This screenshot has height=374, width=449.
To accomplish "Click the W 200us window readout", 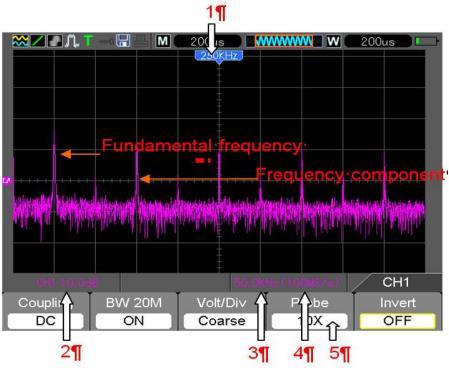I will 378,41.
